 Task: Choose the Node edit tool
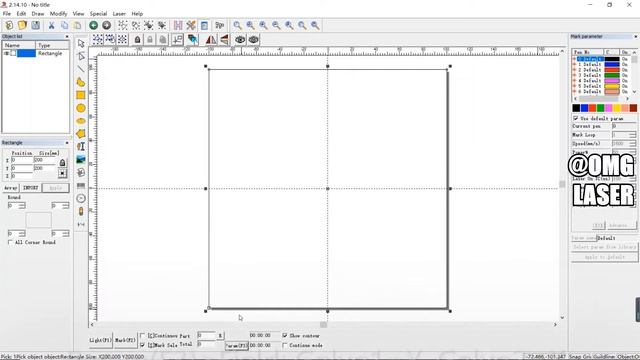[81, 56]
